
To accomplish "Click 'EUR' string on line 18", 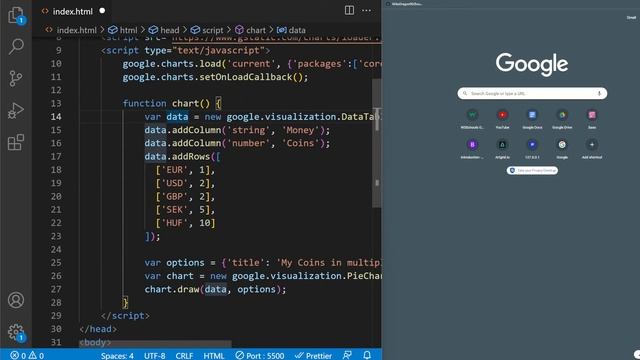I will click(x=174, y=170).
